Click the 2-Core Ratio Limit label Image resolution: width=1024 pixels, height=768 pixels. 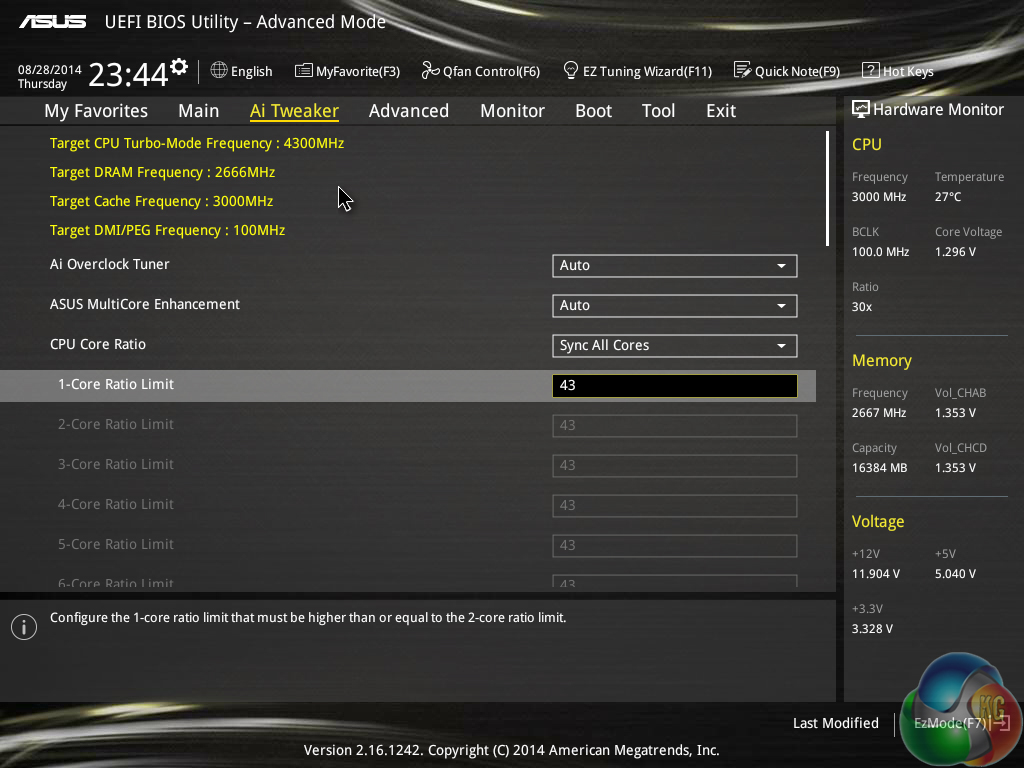click(x=116, y=424)
